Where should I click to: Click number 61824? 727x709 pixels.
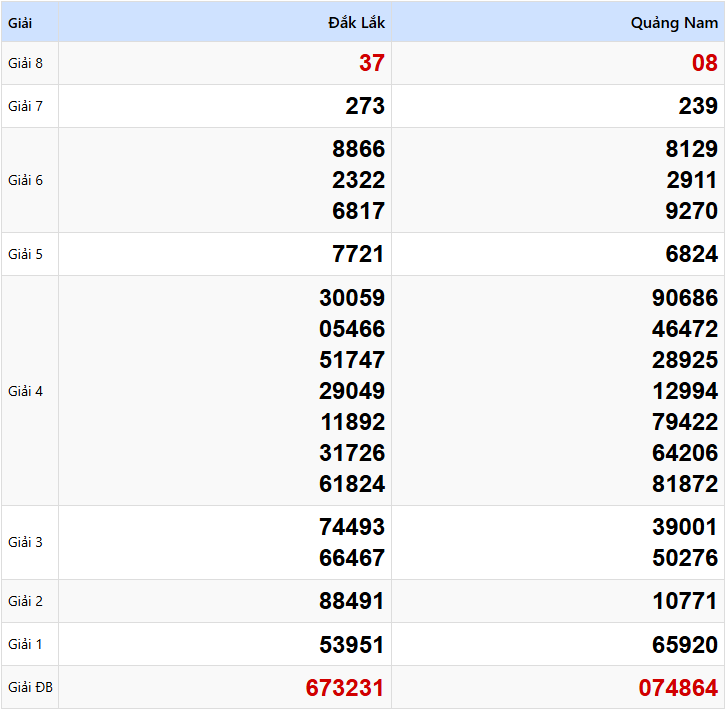352,484
